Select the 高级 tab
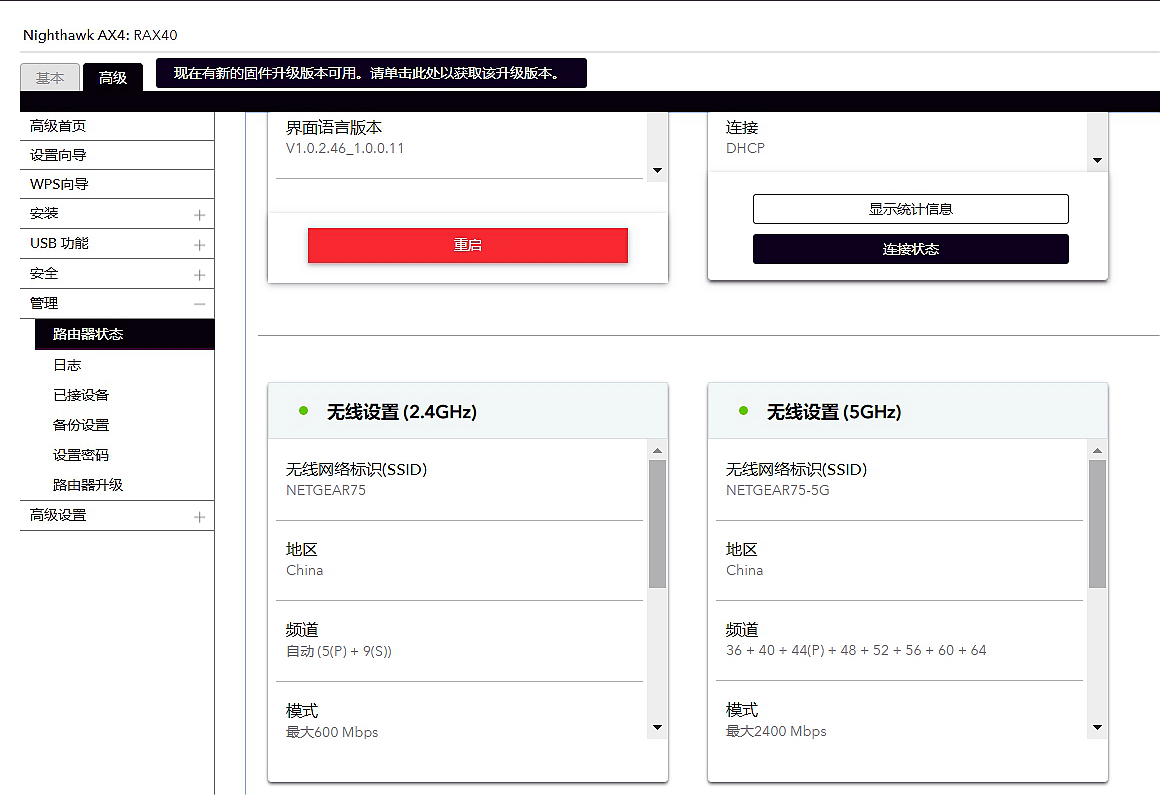Screen dimensions: 1160x795 coord(113,76)
